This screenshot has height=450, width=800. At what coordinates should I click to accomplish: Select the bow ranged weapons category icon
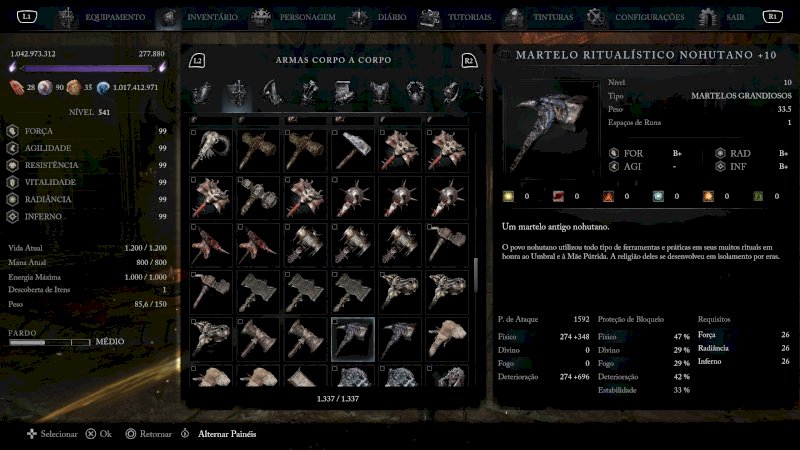click(x=272, y=93)
